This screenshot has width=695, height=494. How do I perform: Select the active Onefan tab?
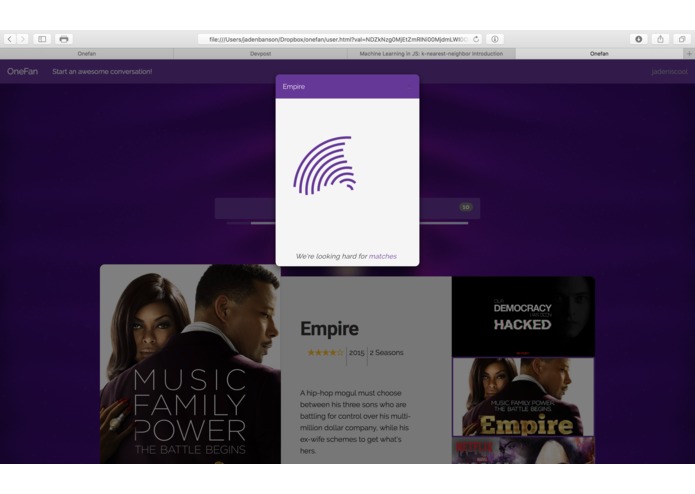point(599,54)
